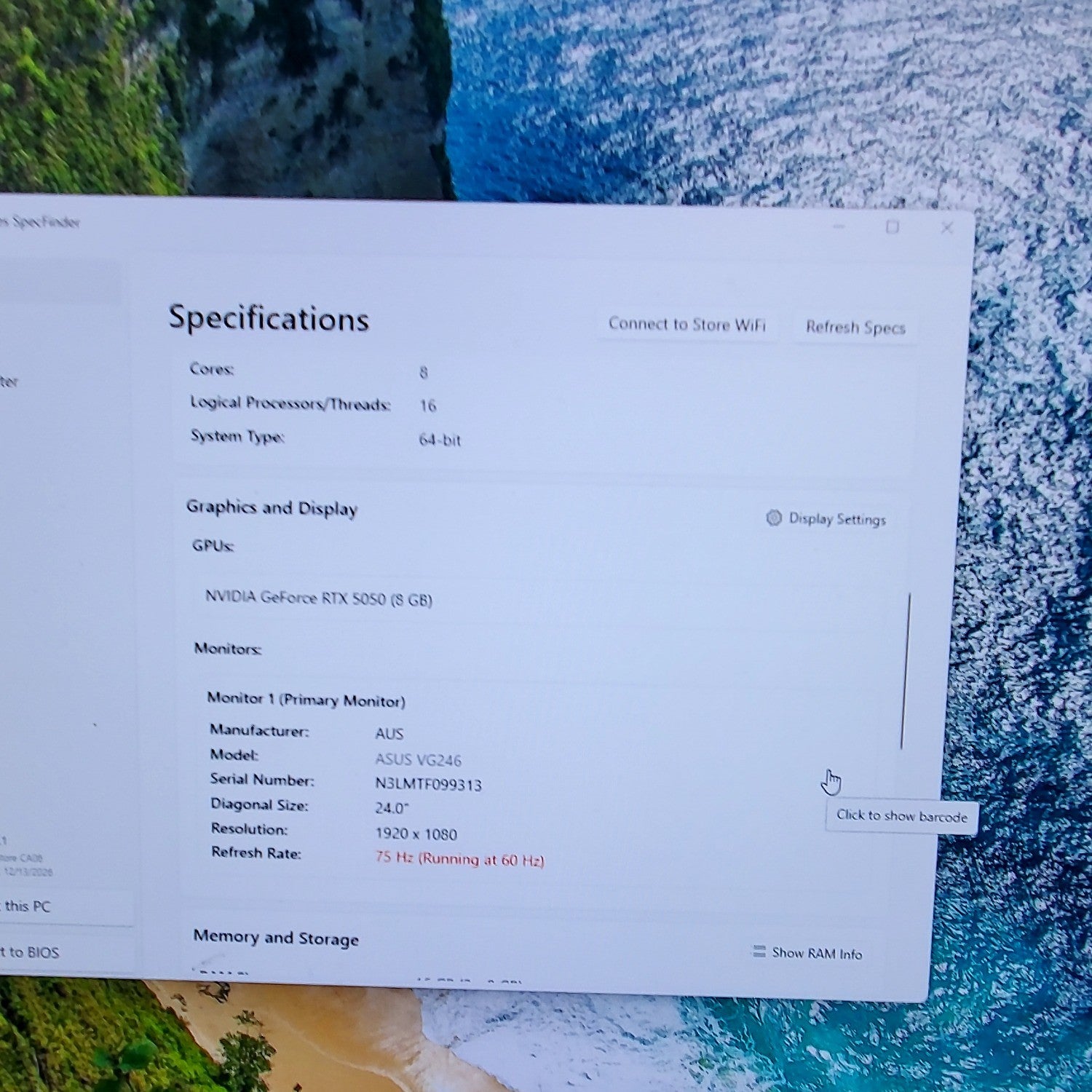Click the serial number "N3LMTF099313"

[428, 784]
